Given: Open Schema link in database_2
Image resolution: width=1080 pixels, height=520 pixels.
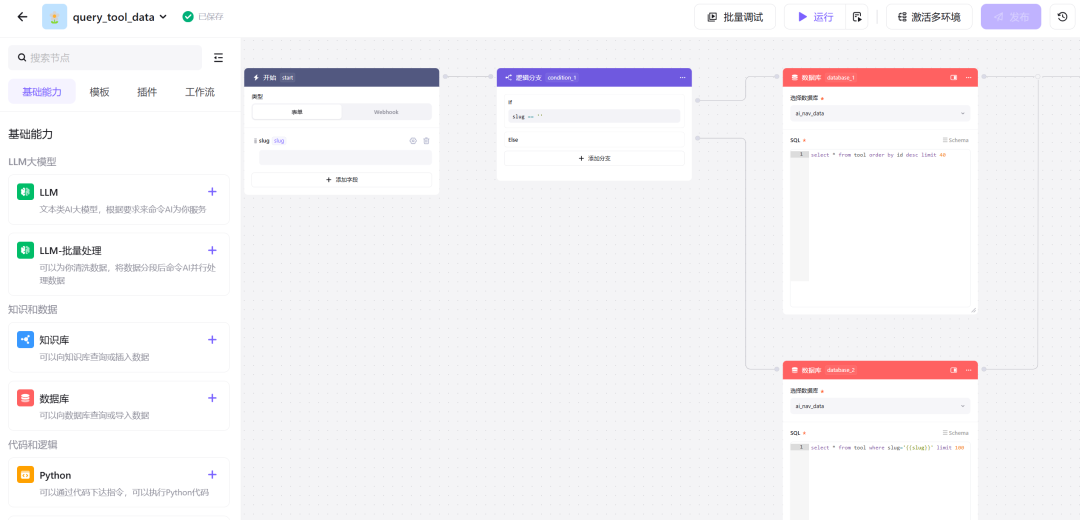Looking at the screenshot, I should pyautogui.click(x=955, y=433).
